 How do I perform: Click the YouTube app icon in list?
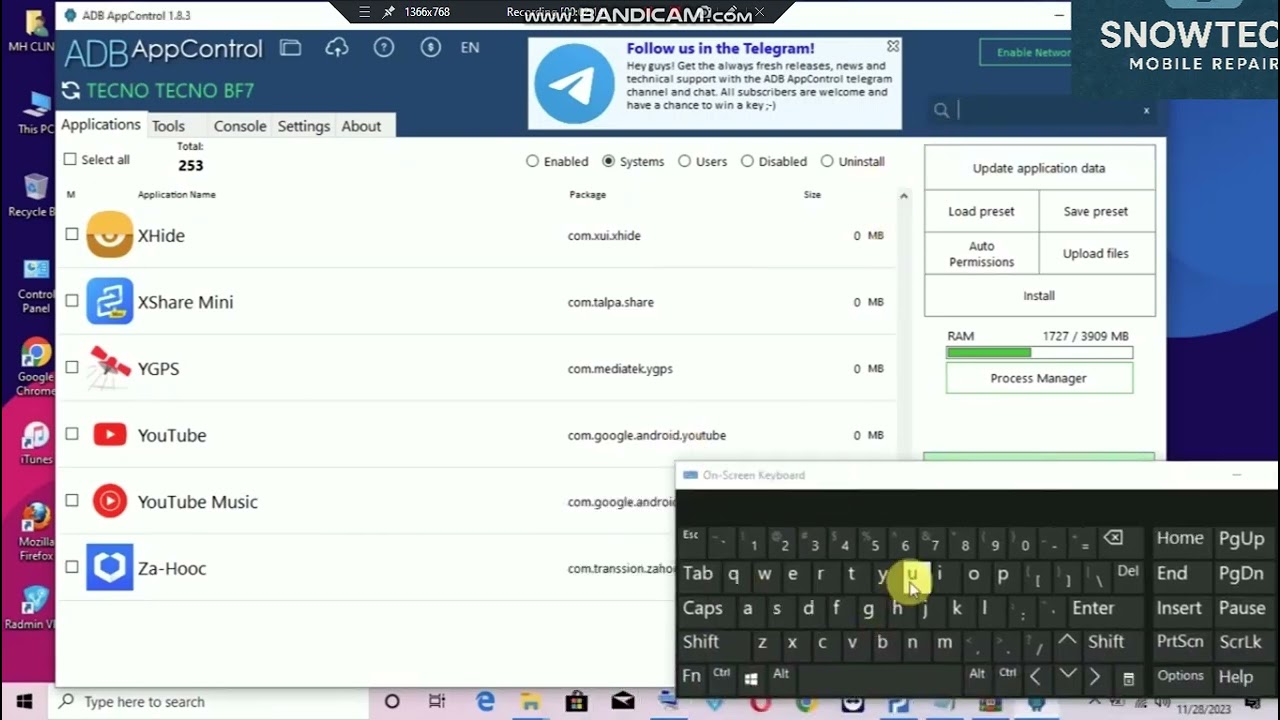[x=109, y=434]
